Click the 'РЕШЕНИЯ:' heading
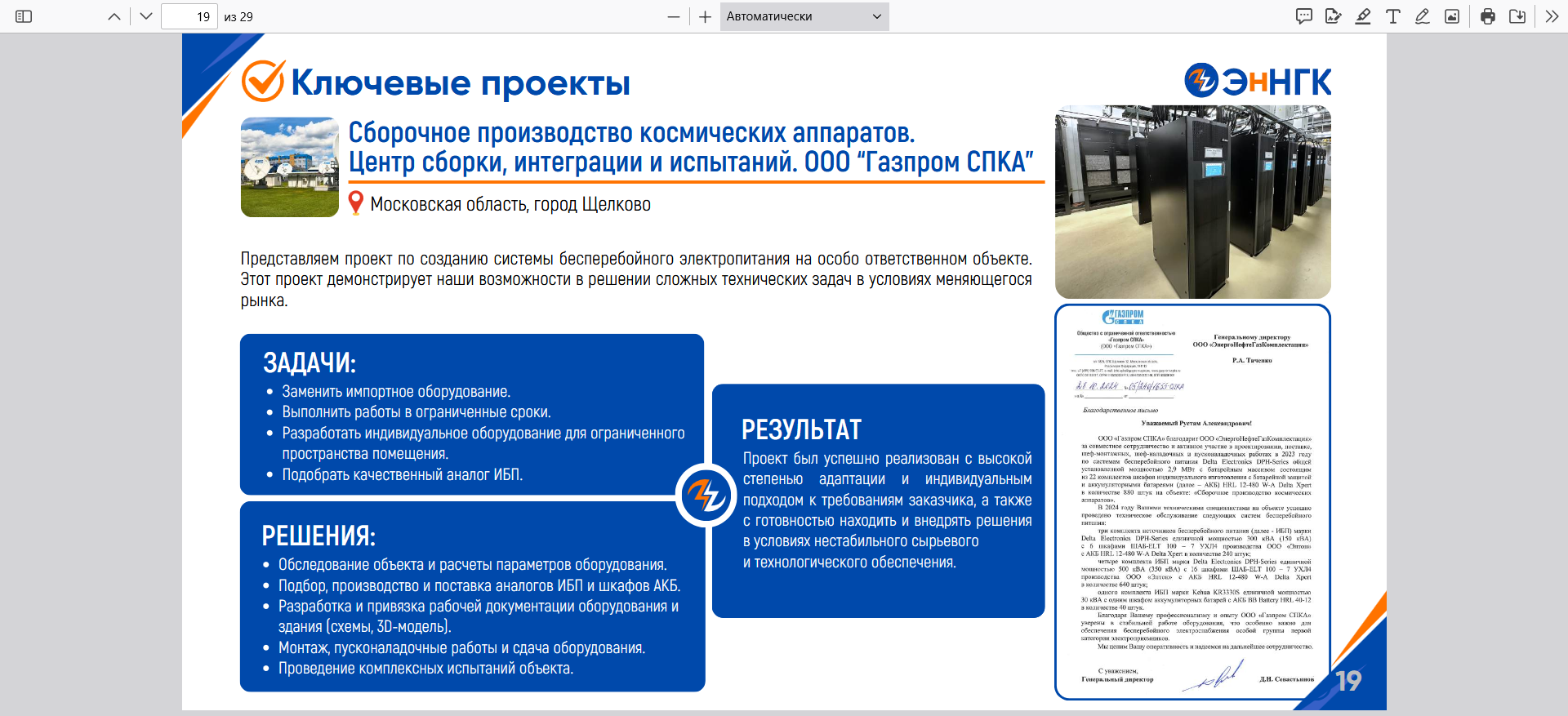 click(x=318, y=536)
